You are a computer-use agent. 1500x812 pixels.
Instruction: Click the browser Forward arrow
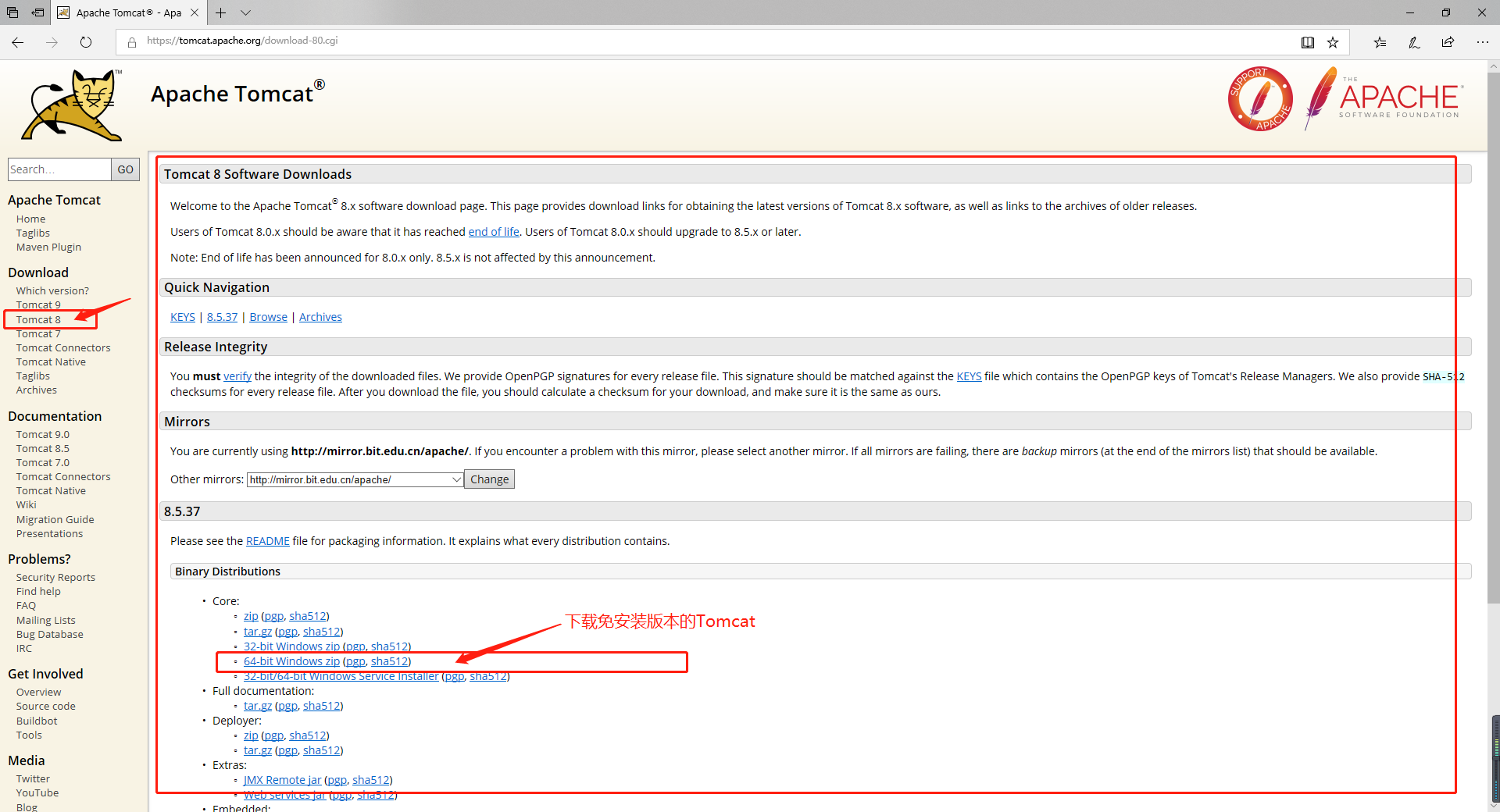52,42
